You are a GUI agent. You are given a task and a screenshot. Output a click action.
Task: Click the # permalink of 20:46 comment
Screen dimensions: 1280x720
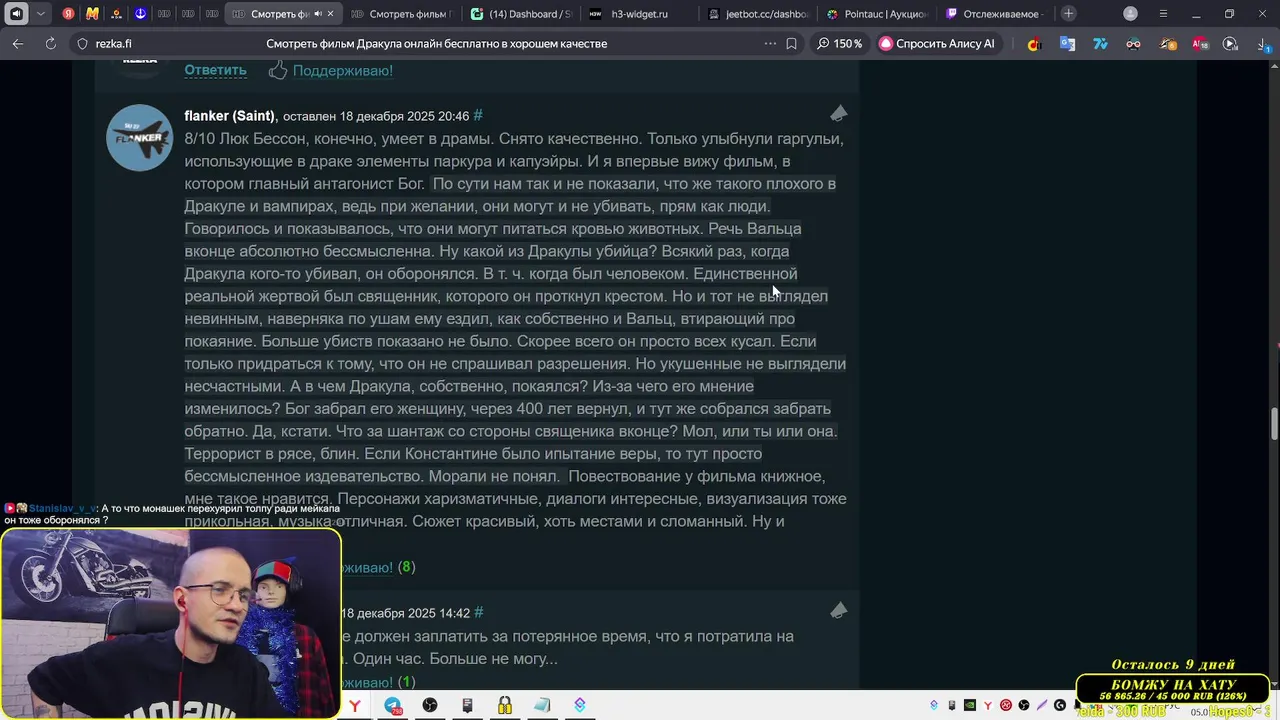(x=478, y=116)
